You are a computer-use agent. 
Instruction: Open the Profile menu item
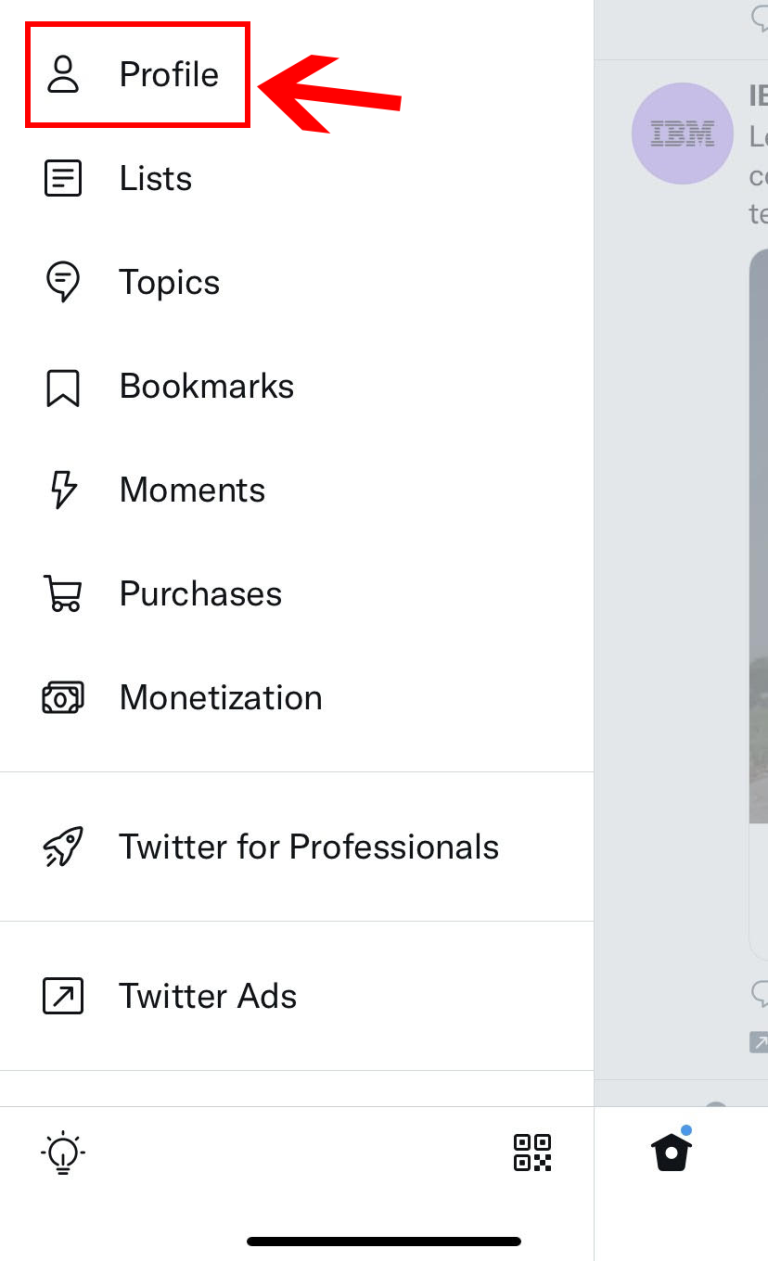[x=168, y=75]
